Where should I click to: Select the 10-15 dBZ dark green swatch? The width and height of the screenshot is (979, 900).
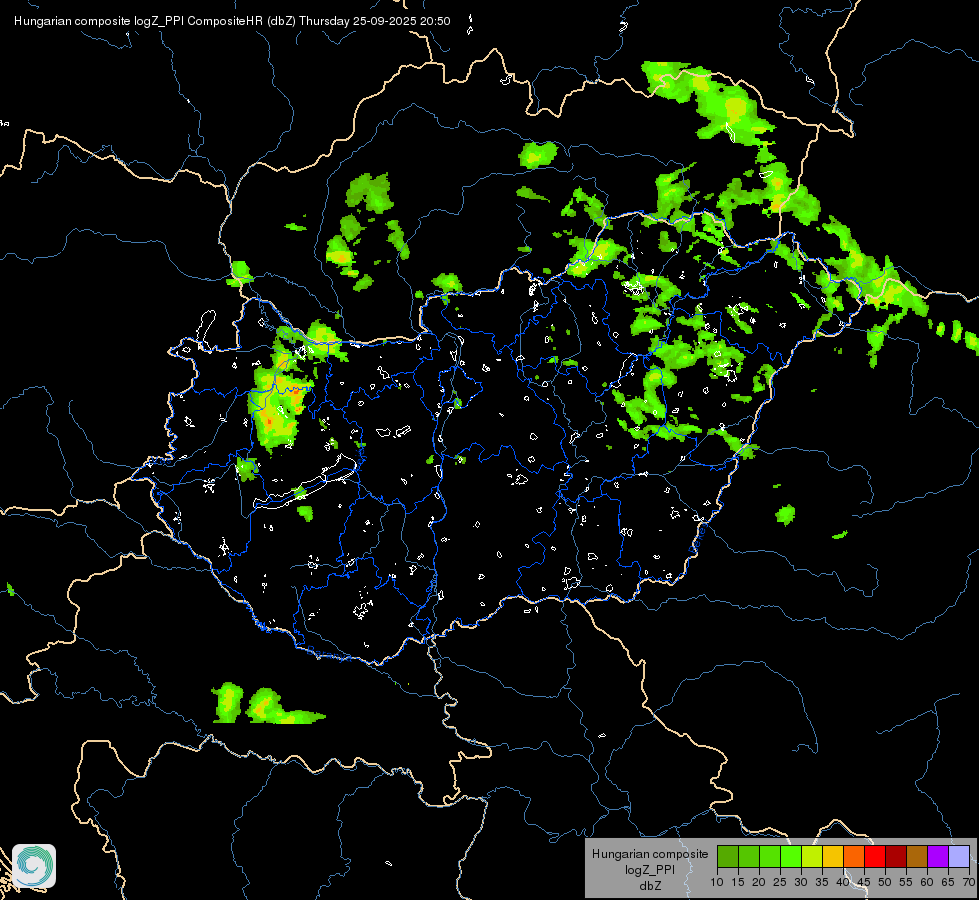728,856
